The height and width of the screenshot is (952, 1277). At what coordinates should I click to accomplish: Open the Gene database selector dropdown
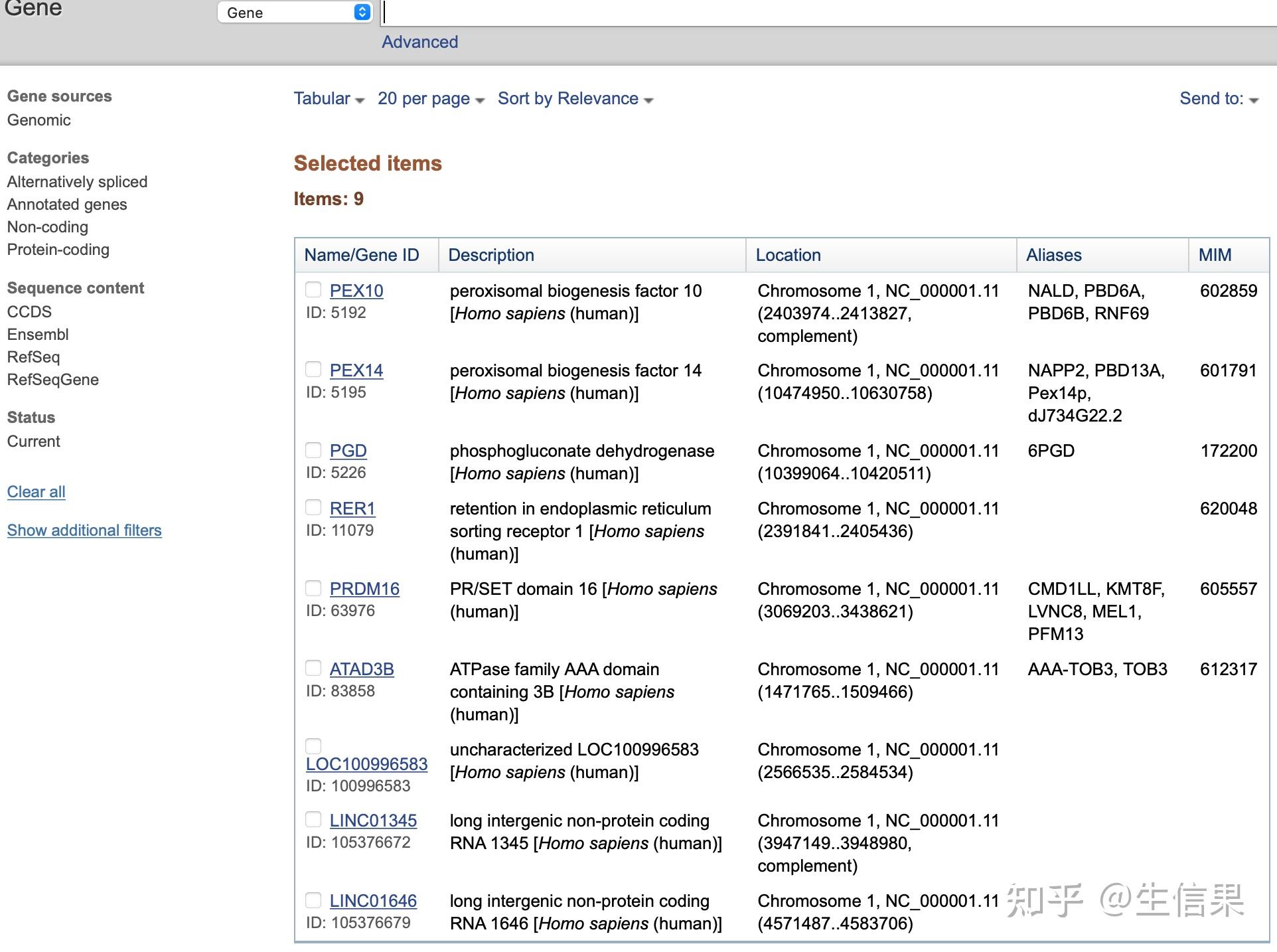coord(295,13)
